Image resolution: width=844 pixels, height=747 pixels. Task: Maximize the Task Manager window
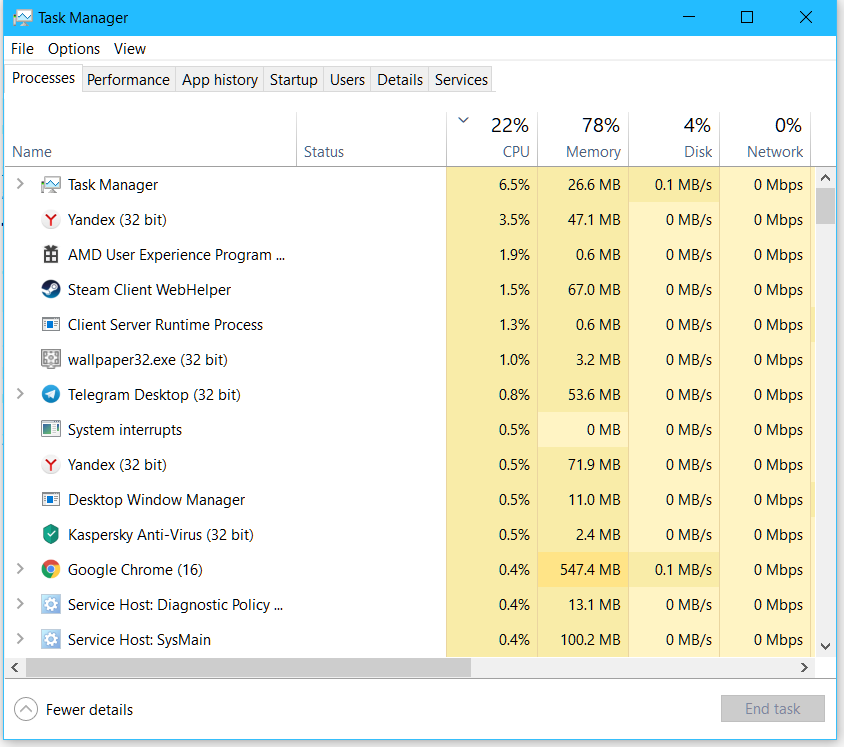click(747, 18)
